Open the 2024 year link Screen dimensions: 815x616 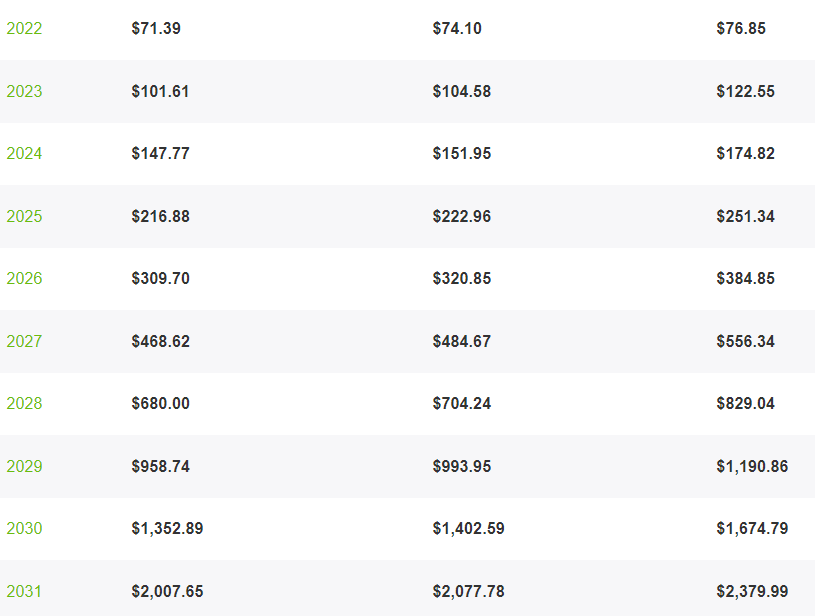click(24, 154)
